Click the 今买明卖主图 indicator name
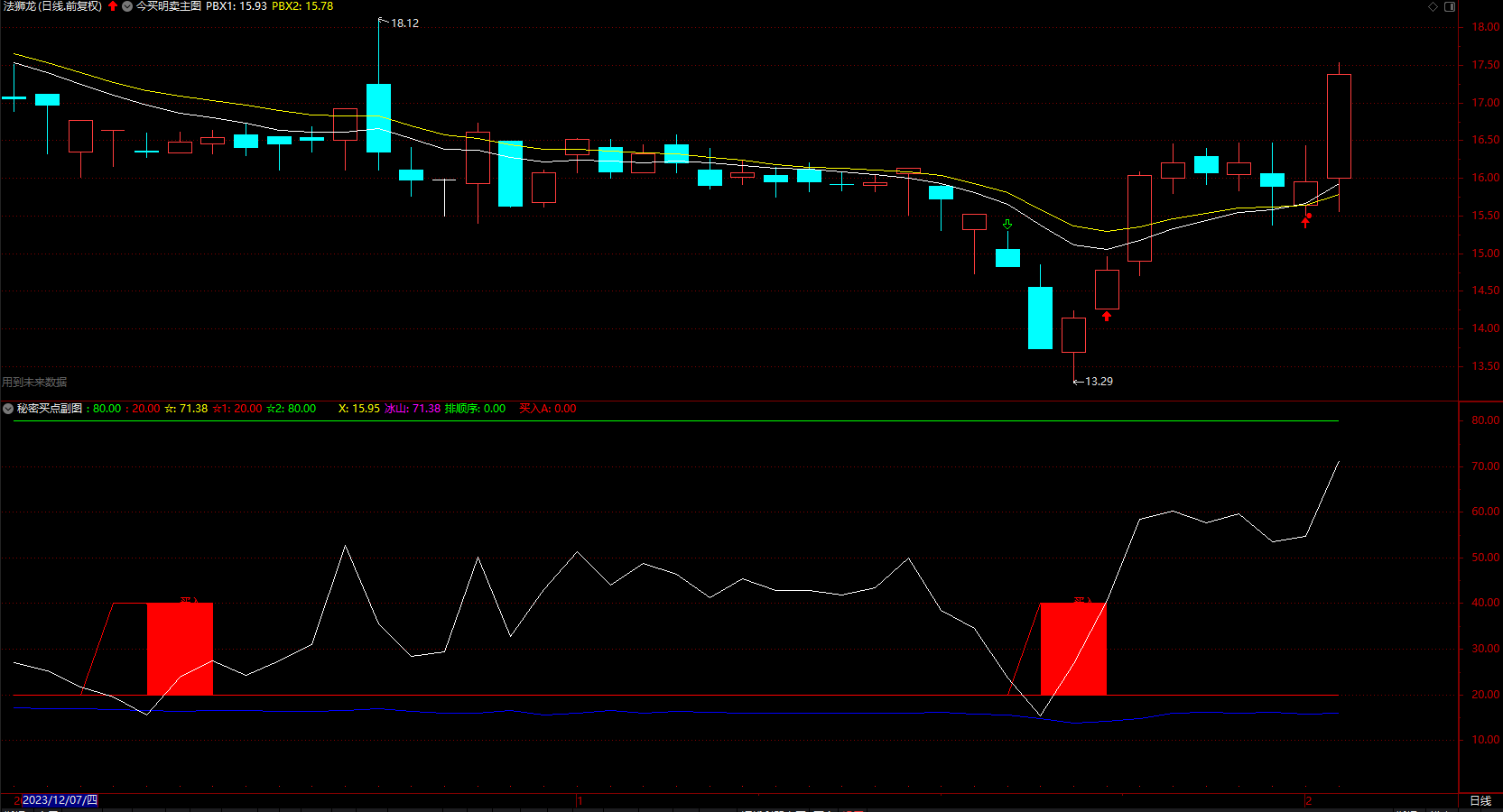This screenshot has width=1503, height=812. pos(169,6)
